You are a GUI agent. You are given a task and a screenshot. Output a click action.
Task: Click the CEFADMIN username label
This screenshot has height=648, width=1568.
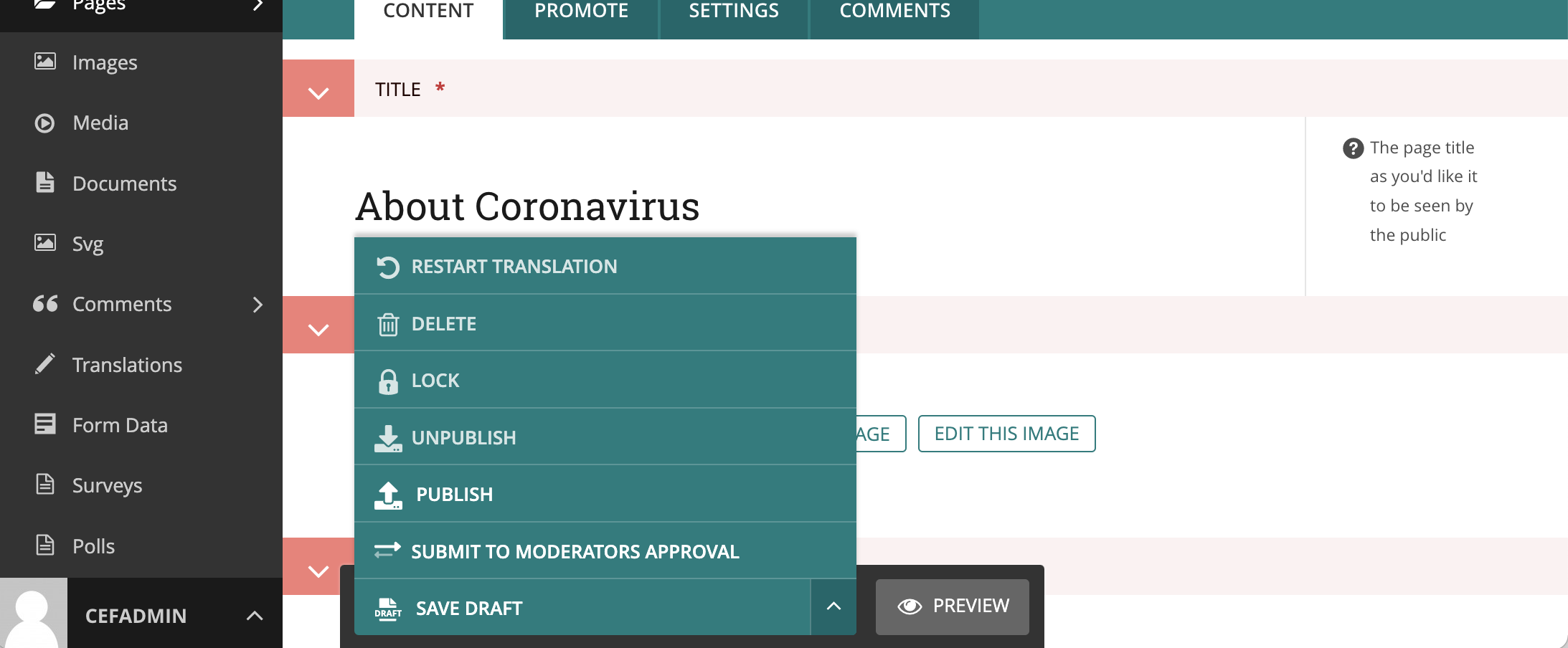click(x=136, y=616)
